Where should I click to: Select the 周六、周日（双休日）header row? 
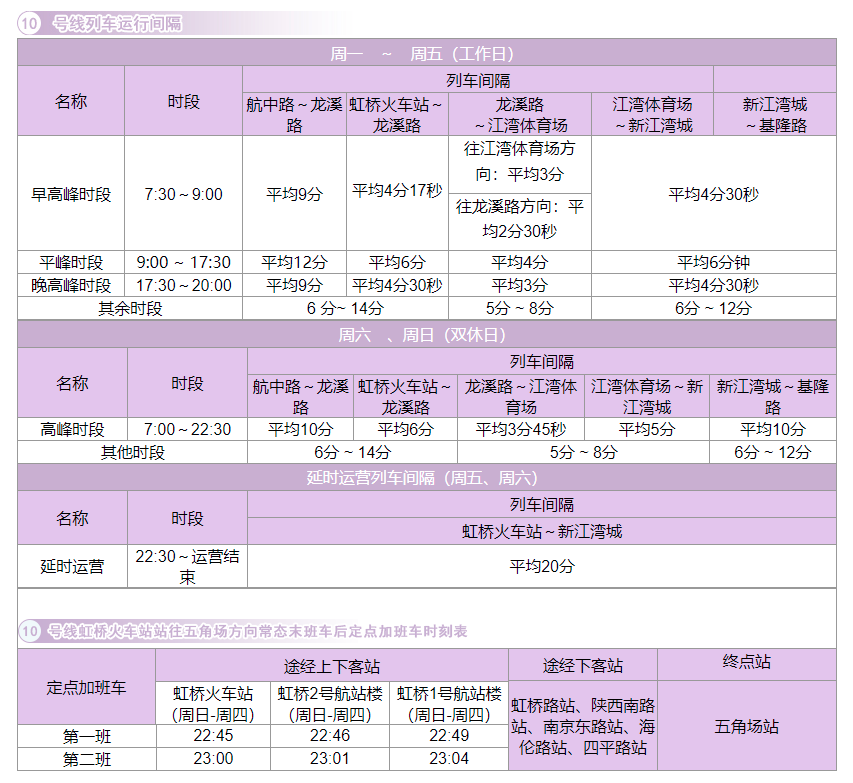[x=426, y=335]
